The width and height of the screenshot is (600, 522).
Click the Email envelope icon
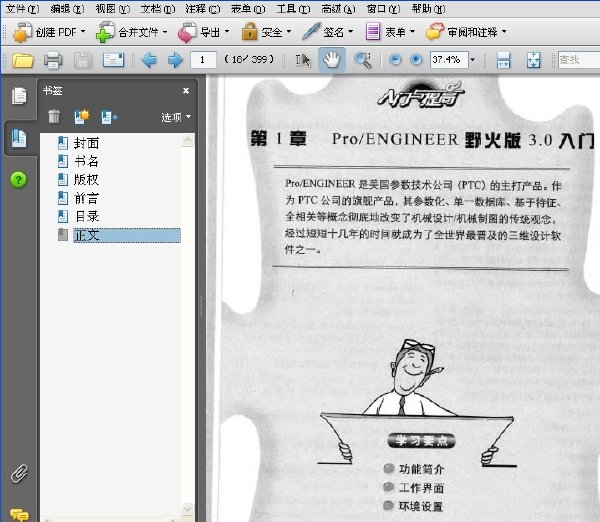(113, 60)
